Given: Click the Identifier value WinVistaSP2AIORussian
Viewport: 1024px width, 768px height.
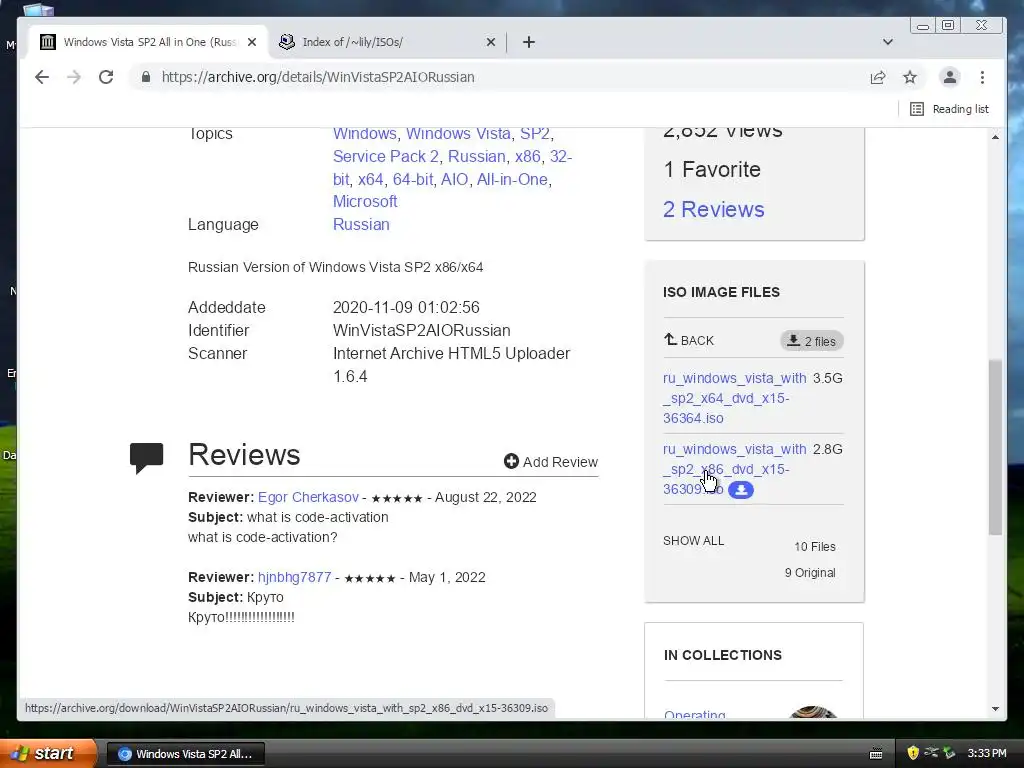Looking at the screenshot, I should tap(422, 330).
